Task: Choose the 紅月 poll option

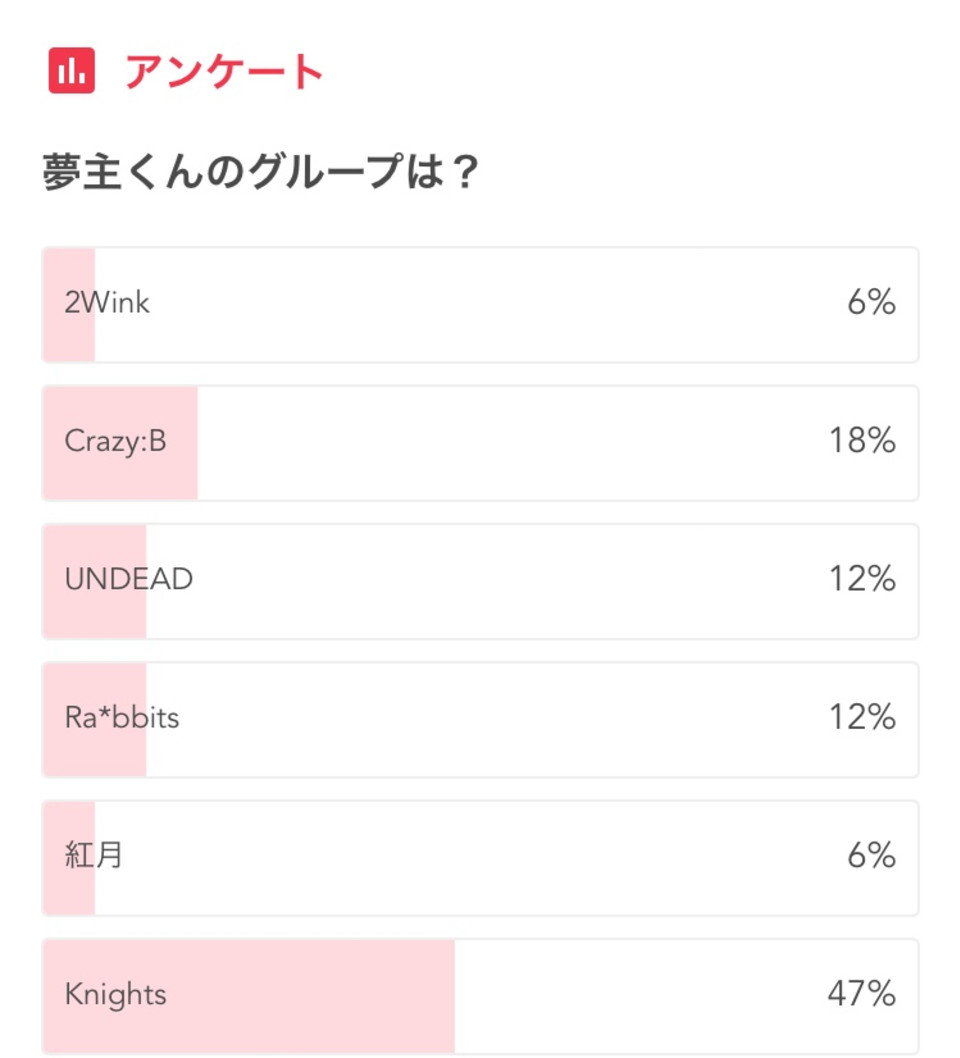Action: pyautogui.click(x=480, y=858)
